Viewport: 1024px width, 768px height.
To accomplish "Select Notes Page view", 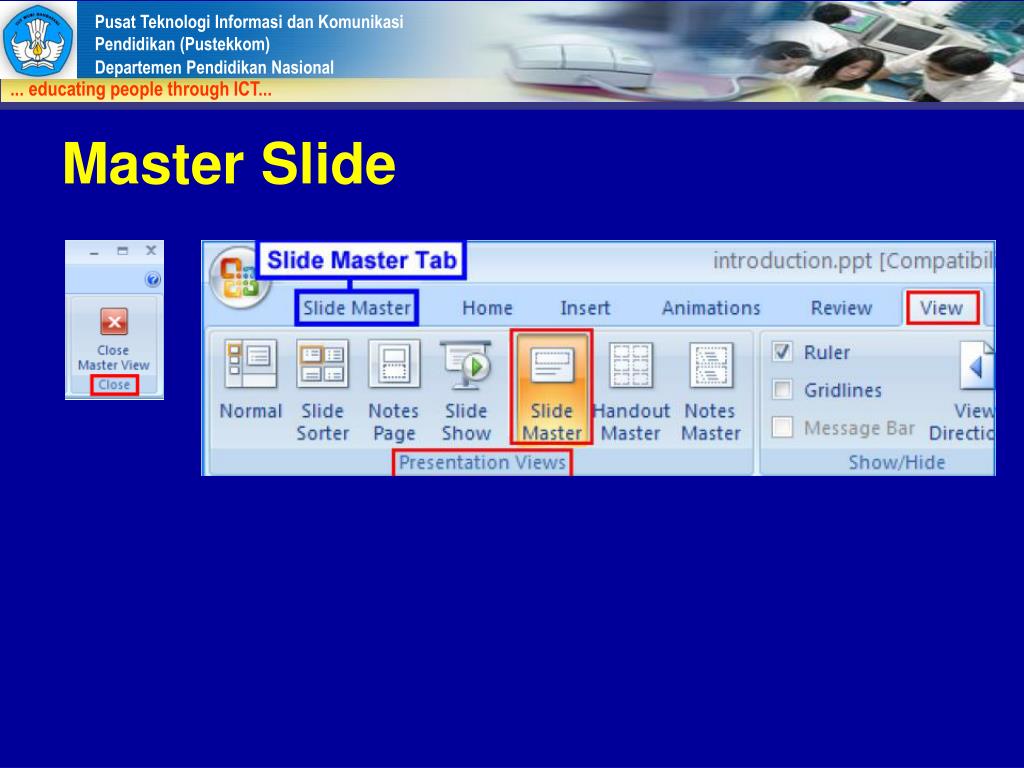I will 394,390.
